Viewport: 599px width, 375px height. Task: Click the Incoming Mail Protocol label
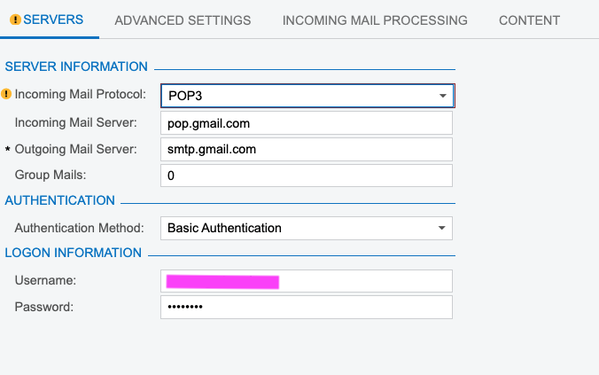pos(80,94)
